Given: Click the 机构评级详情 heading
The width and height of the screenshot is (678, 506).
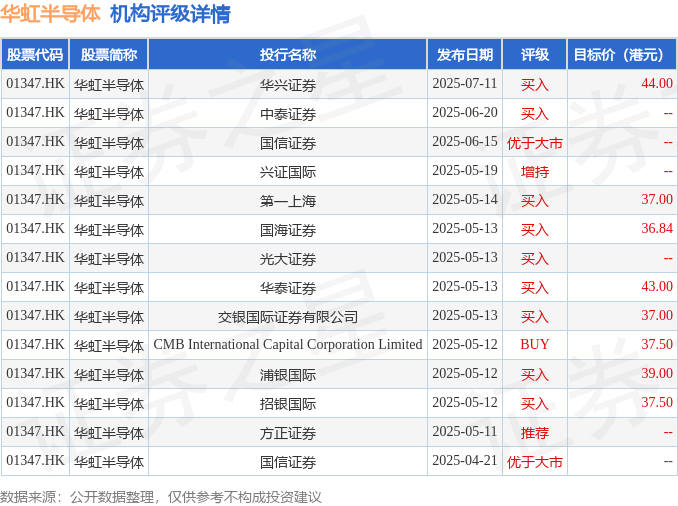Looking at the screenshot, I should pos(170,14).
